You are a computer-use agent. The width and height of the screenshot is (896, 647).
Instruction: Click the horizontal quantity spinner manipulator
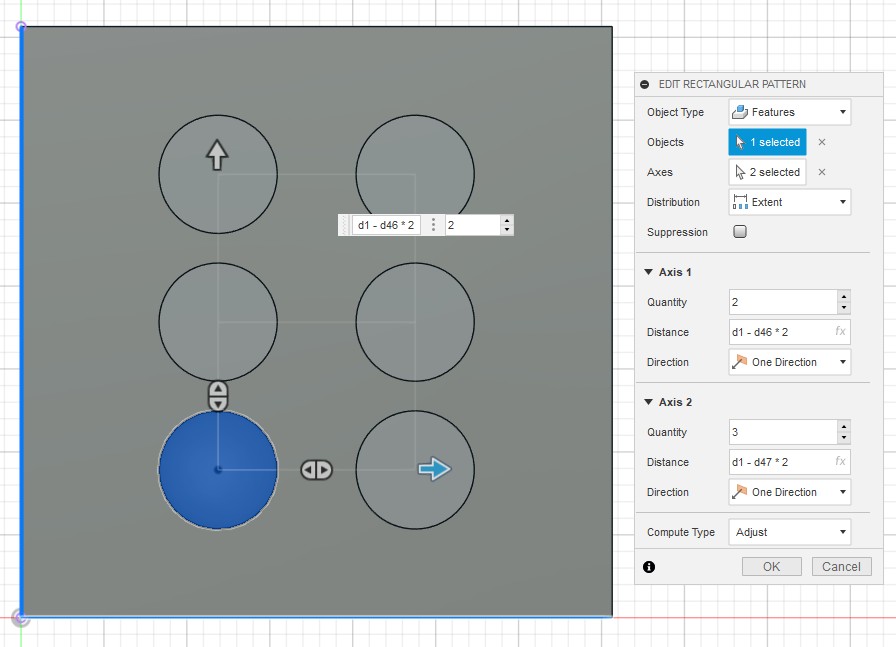click(x=316, y=470)
